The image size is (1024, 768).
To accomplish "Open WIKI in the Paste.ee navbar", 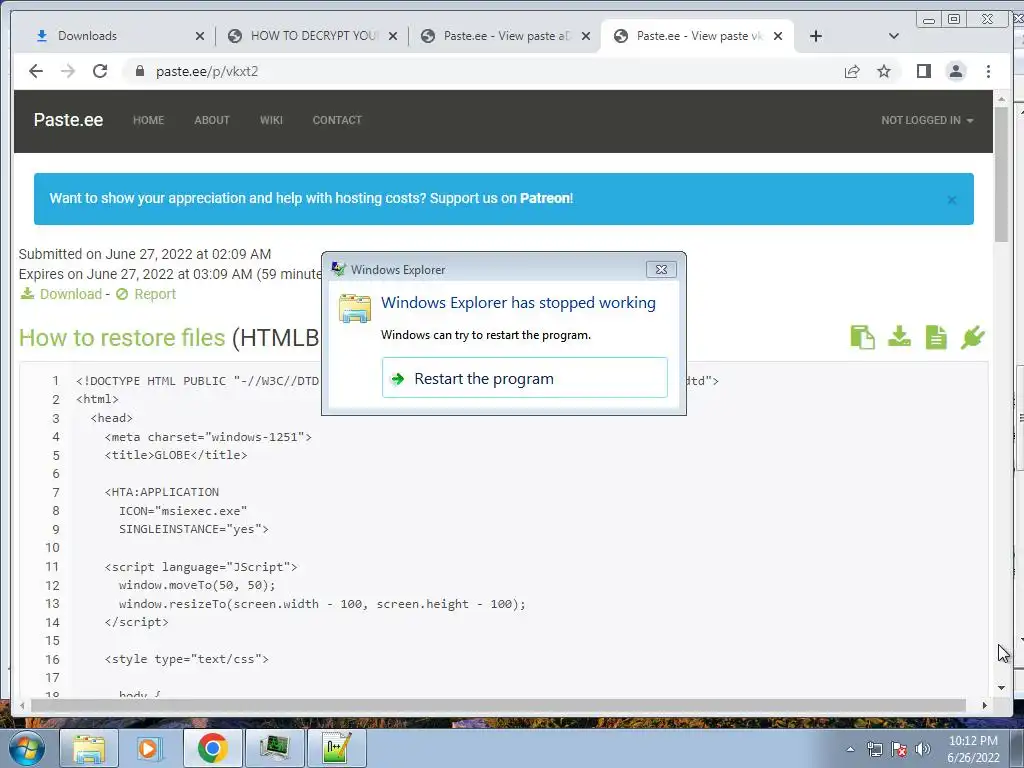I will pyautogui.click(x=271, y=120).
